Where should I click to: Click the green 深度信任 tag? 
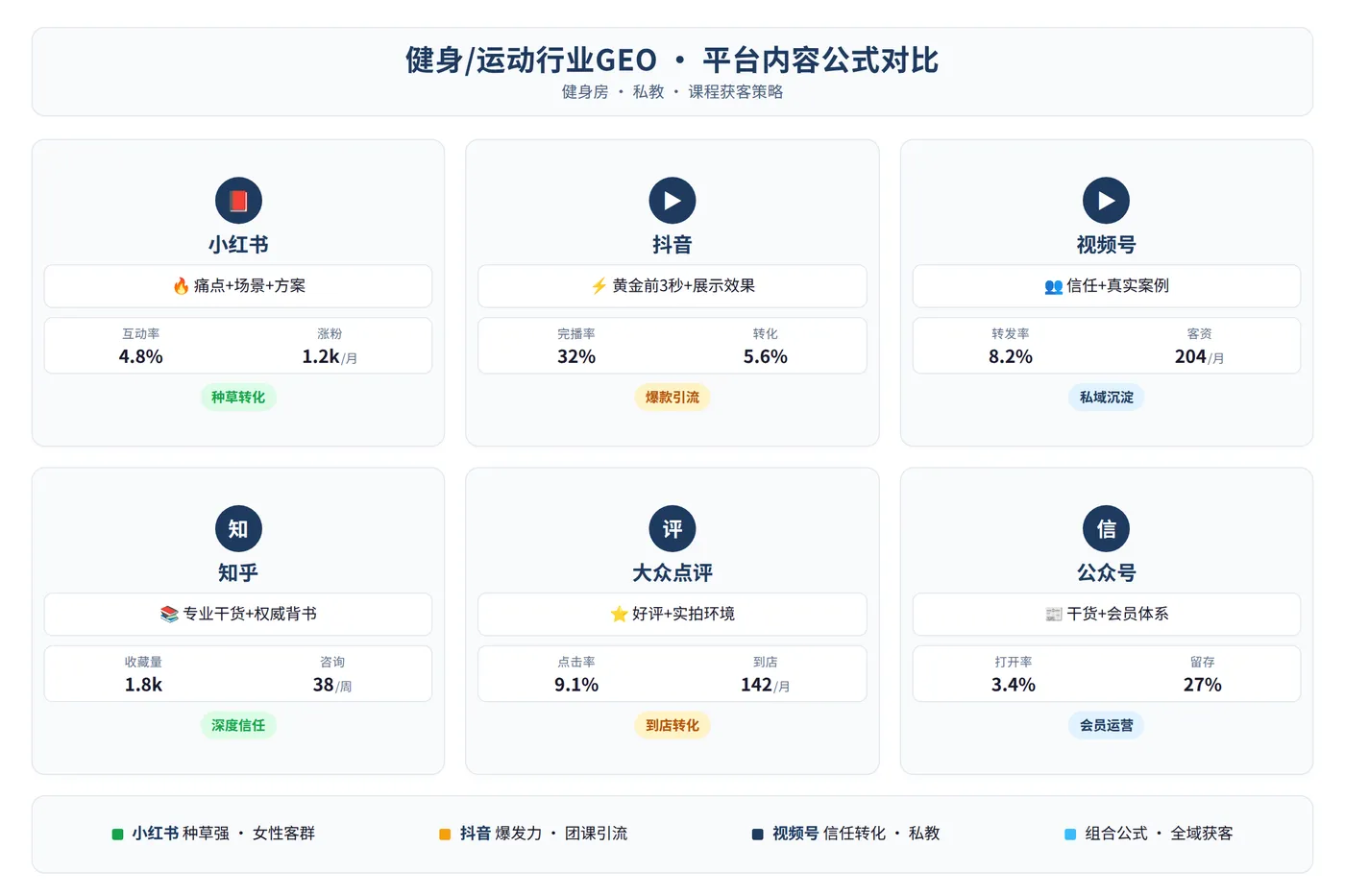[x=238, y=726]
